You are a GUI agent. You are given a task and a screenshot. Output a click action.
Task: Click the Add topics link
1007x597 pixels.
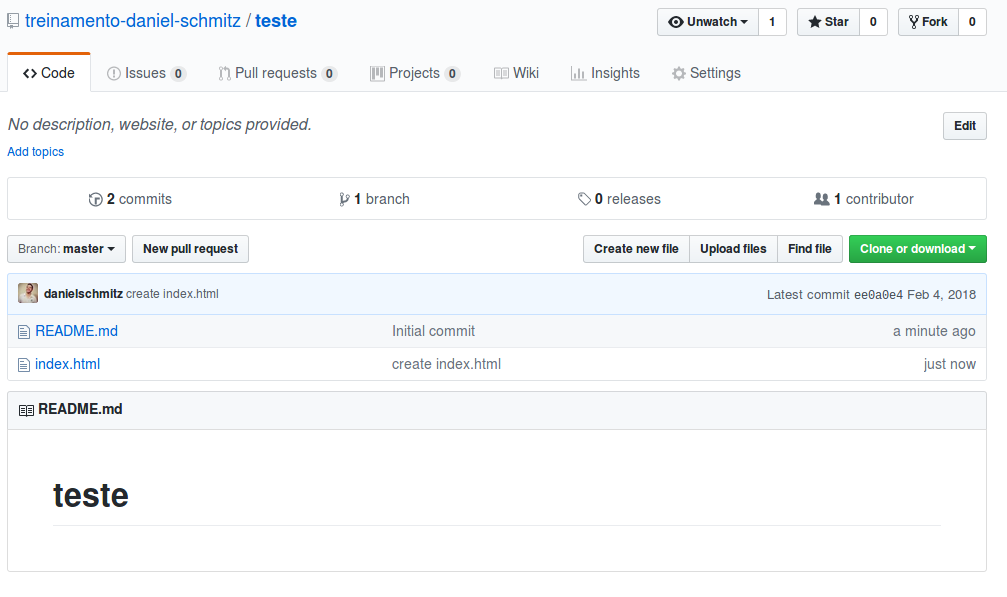(36, 152)
